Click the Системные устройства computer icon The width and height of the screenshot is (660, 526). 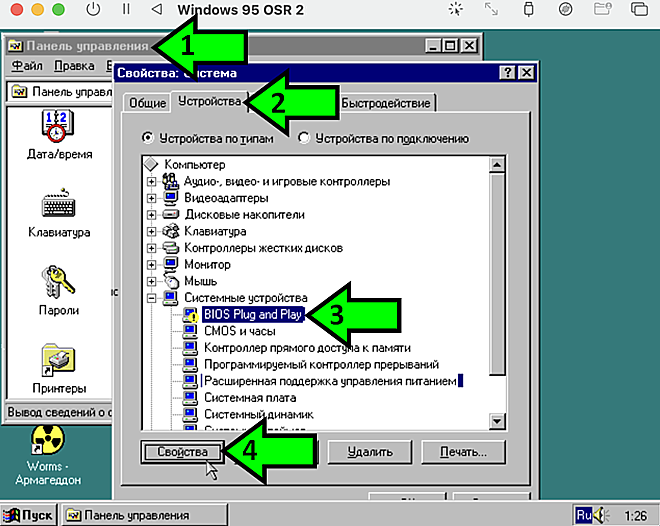click(x=170, y=298)
